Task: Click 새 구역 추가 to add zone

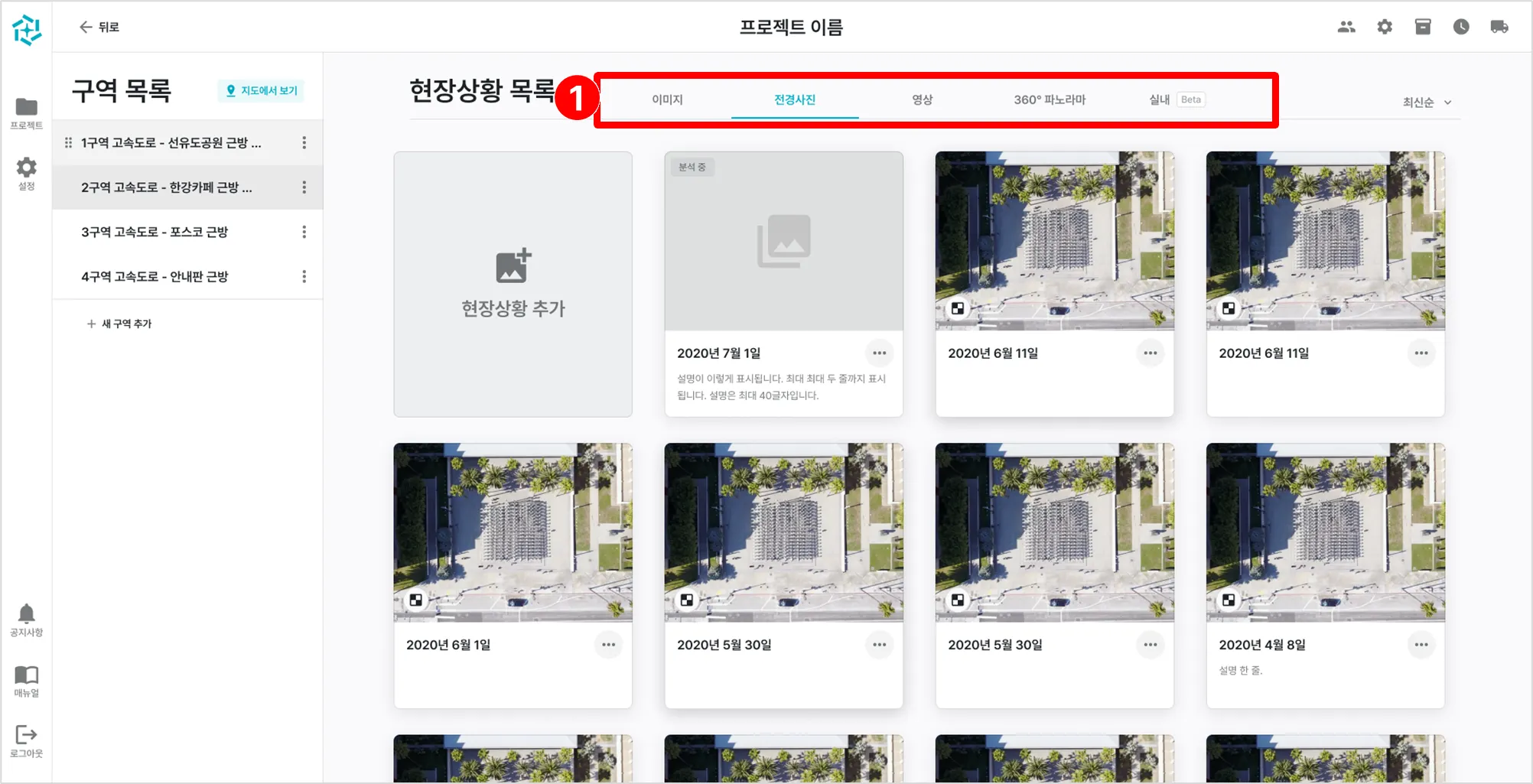Action: [119, 324]
